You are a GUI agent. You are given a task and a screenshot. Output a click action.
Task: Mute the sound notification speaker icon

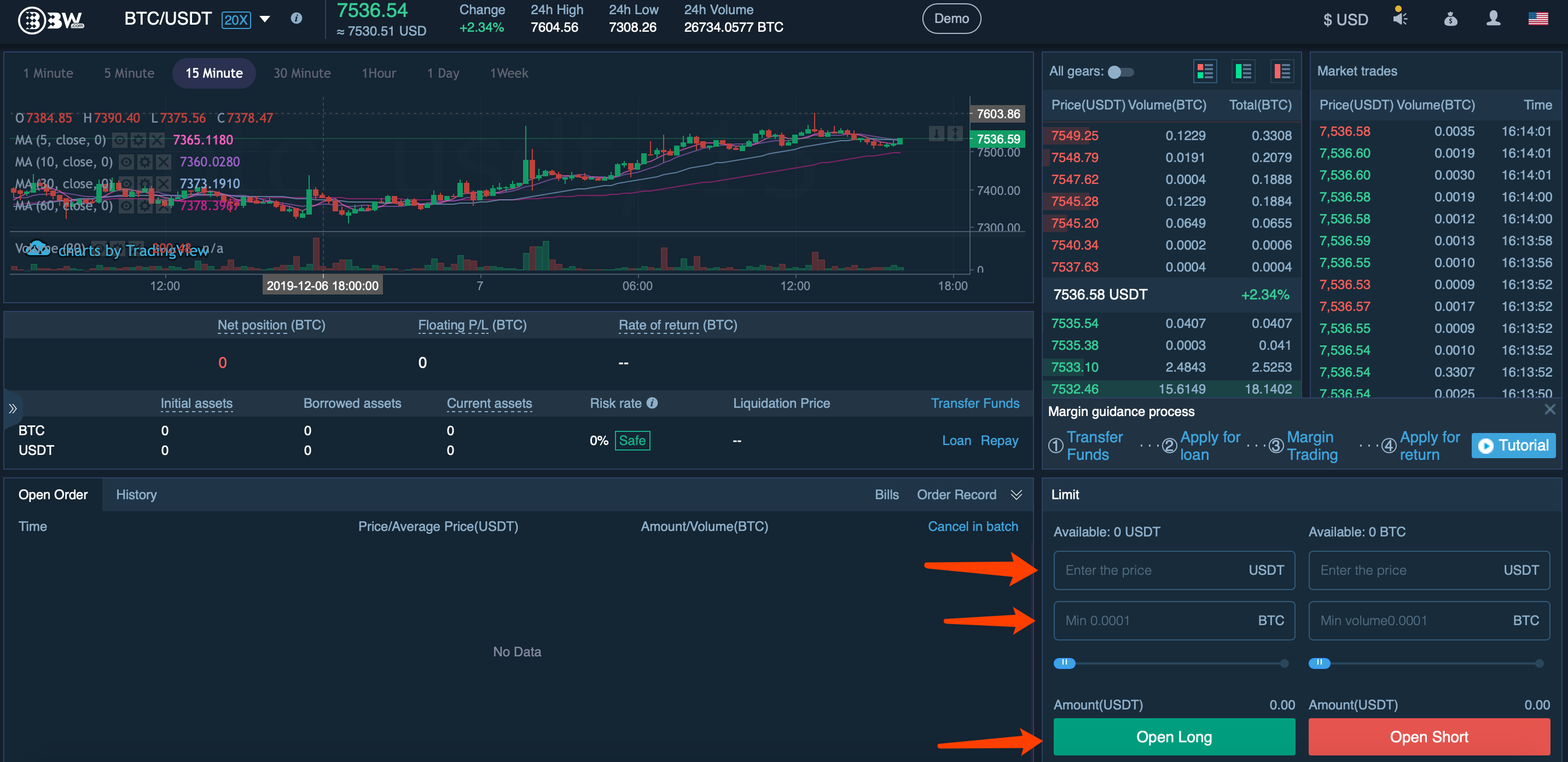[1399, 18]
